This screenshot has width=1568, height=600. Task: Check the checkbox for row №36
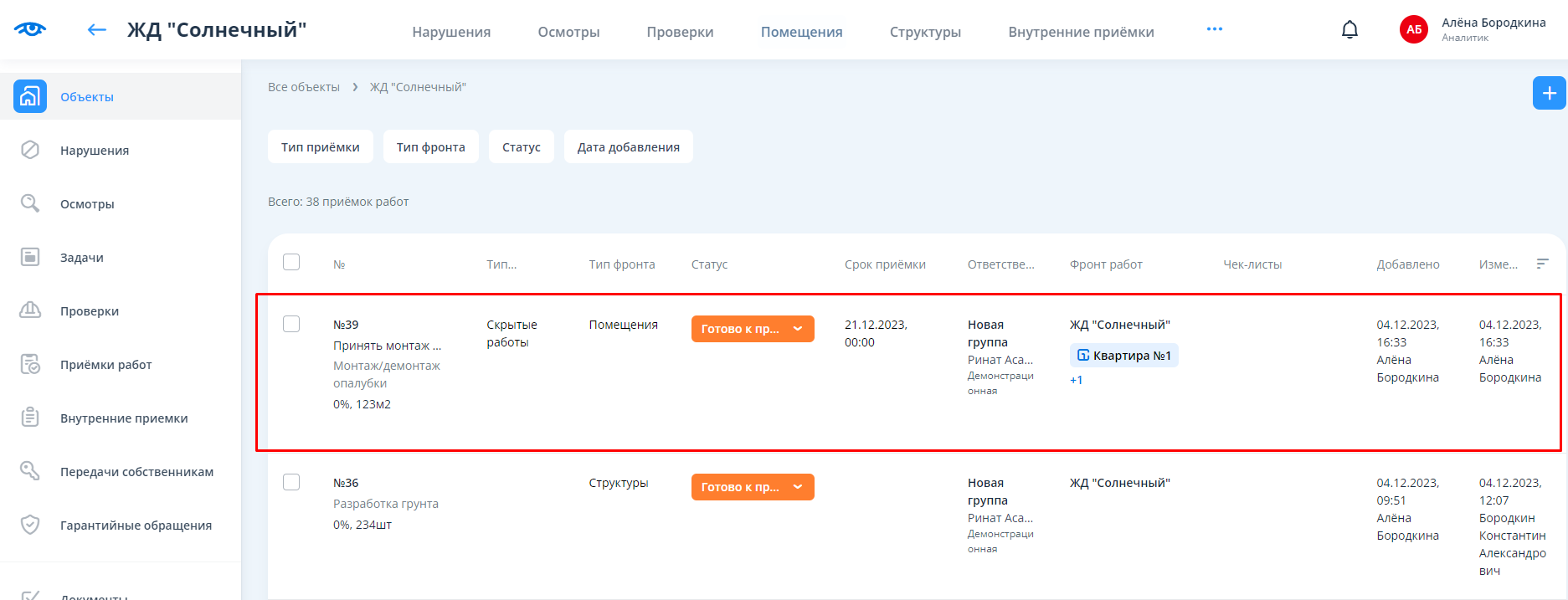291,482
